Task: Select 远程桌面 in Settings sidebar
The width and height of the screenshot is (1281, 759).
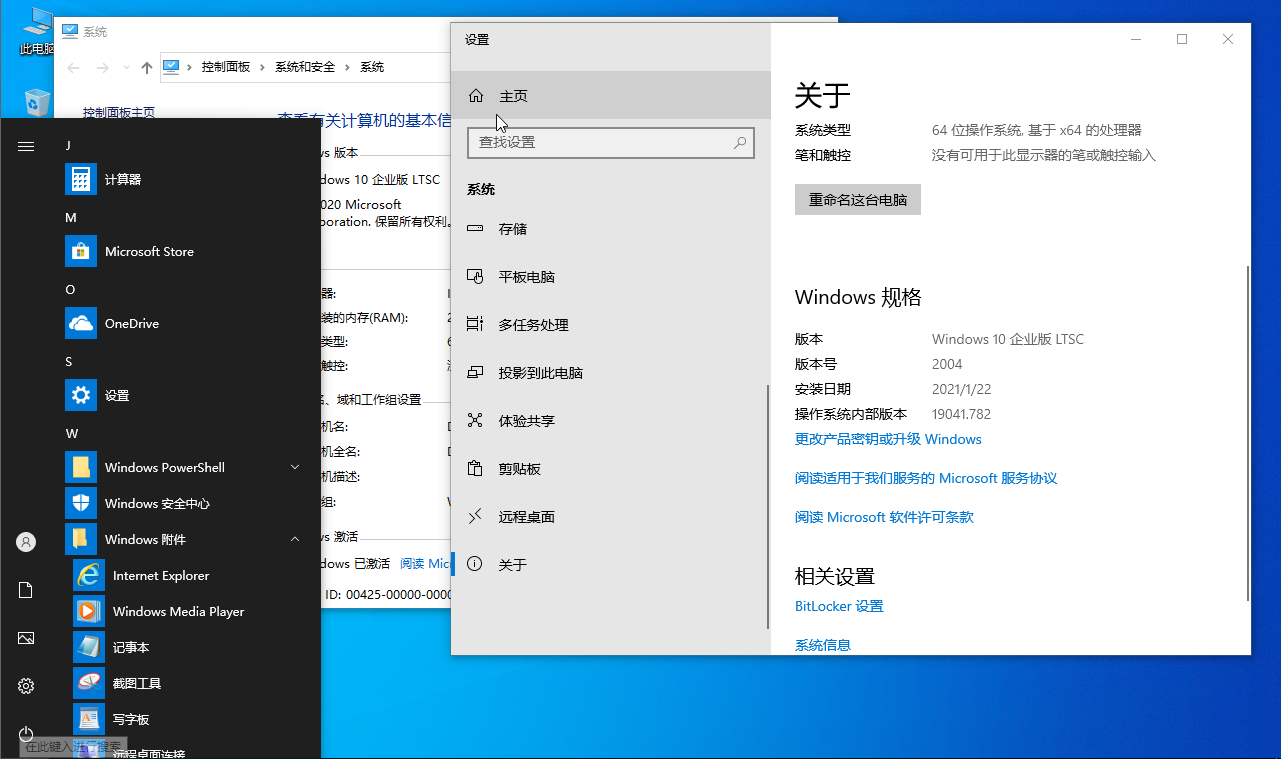Action: (x=611, y=517)
